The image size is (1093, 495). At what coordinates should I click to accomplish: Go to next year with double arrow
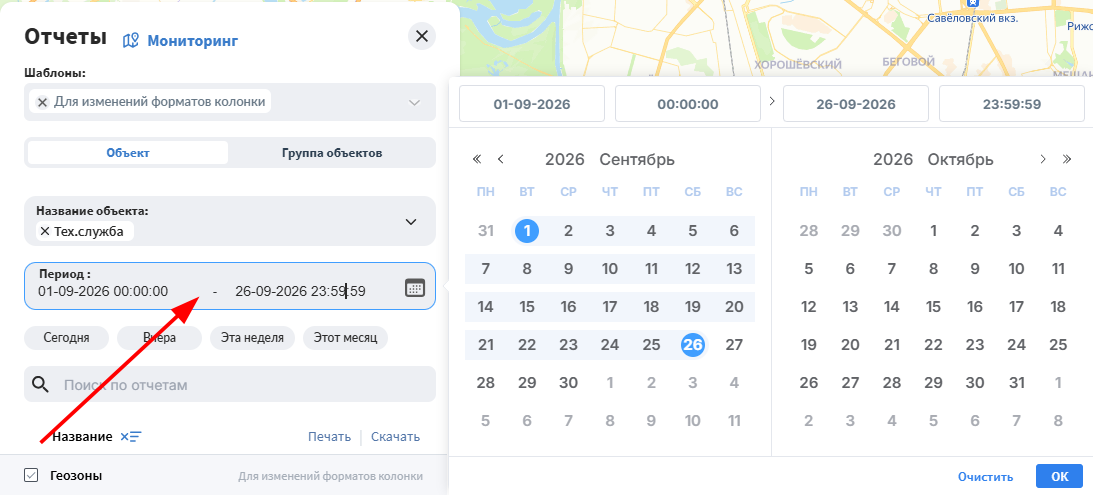[1067, 160]
